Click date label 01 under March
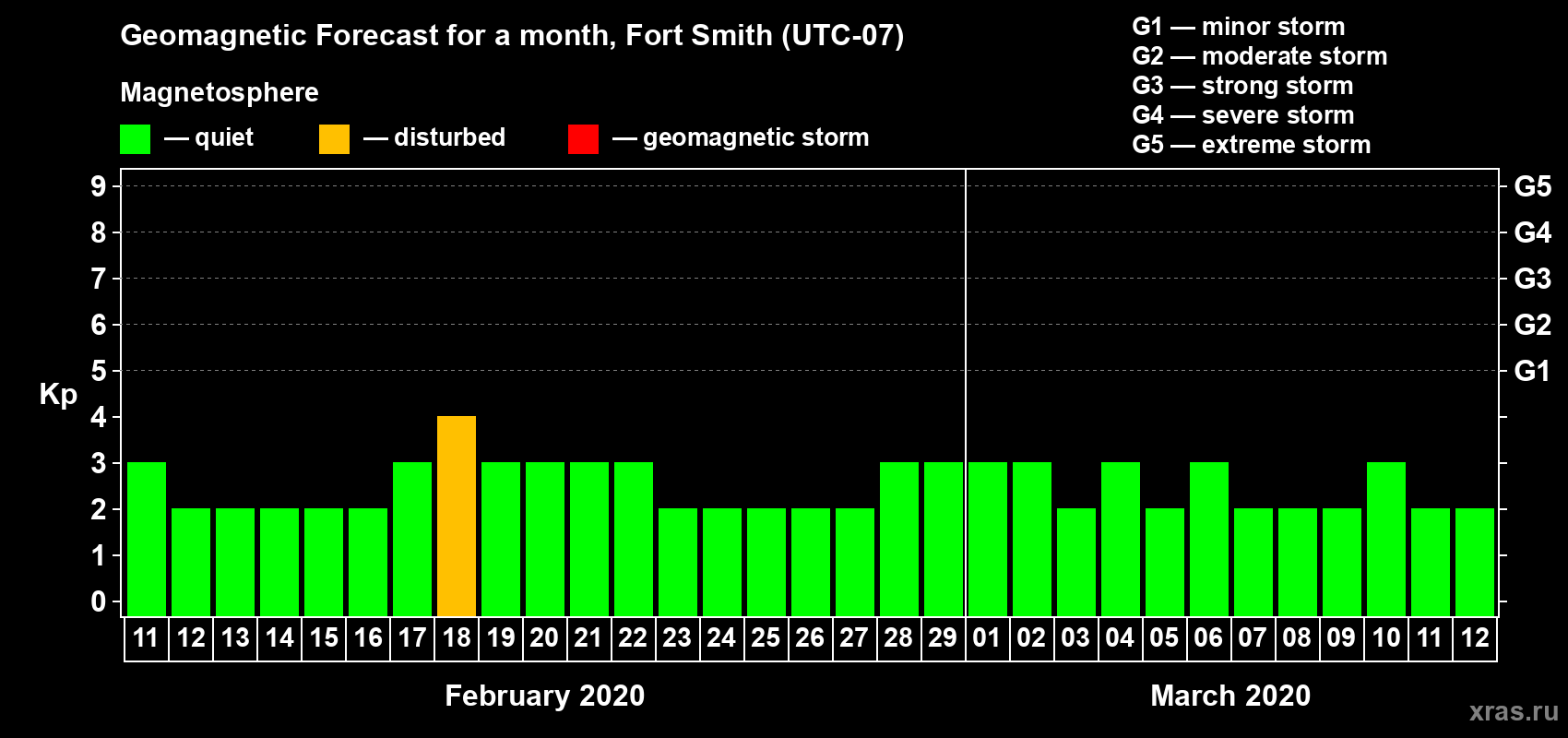This screenshot has height=738, width=1568. click(x=988, y=638)
